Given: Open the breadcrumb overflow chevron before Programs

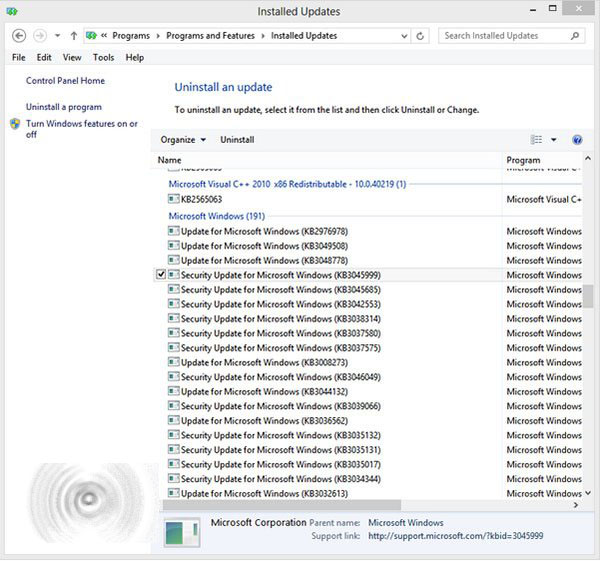Looking at the screenshot, I should (x=104, y=36).
